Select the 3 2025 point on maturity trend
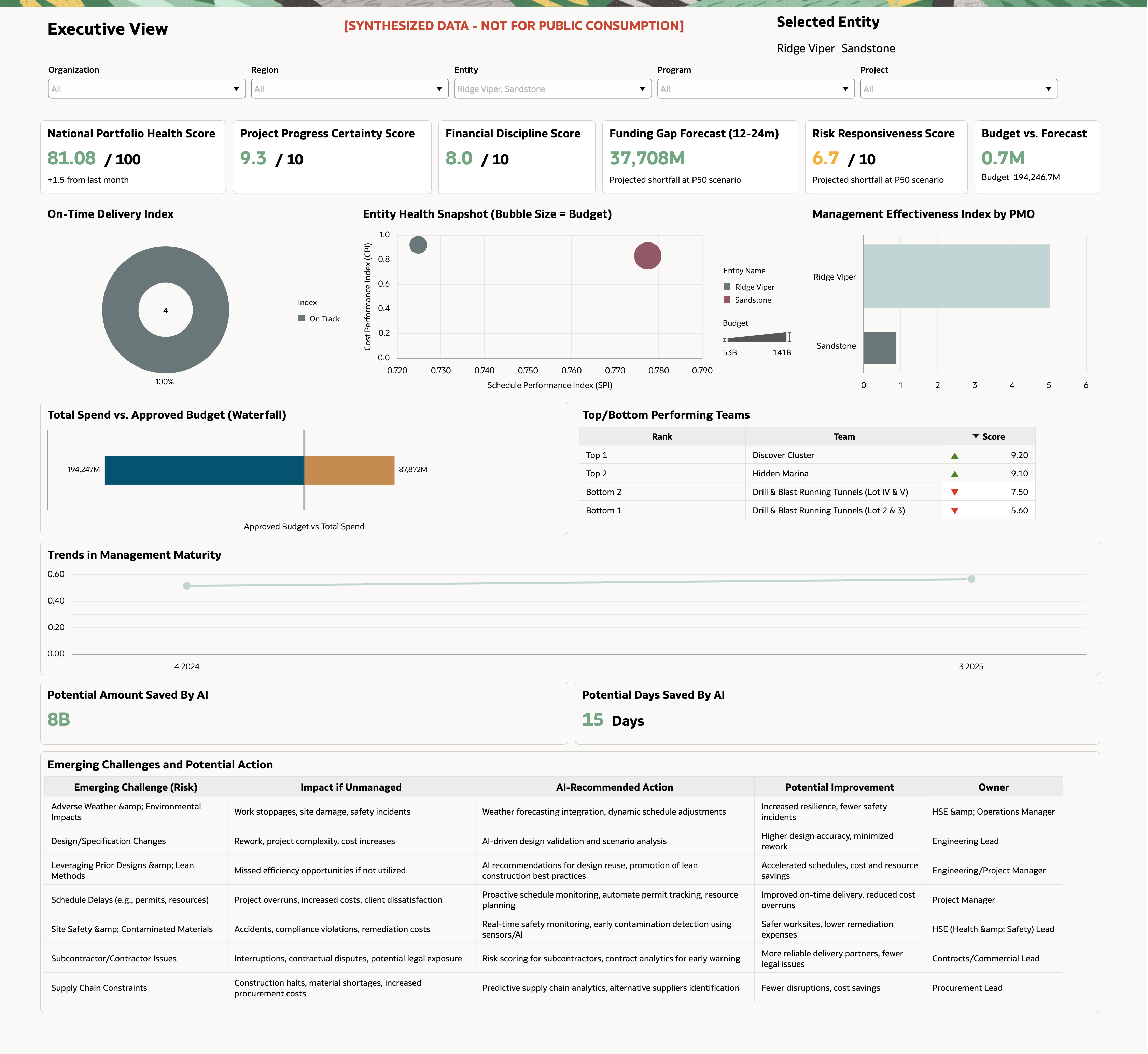Image resolution: width=1148 pixels, height=1054 pixels. point(971,579)
